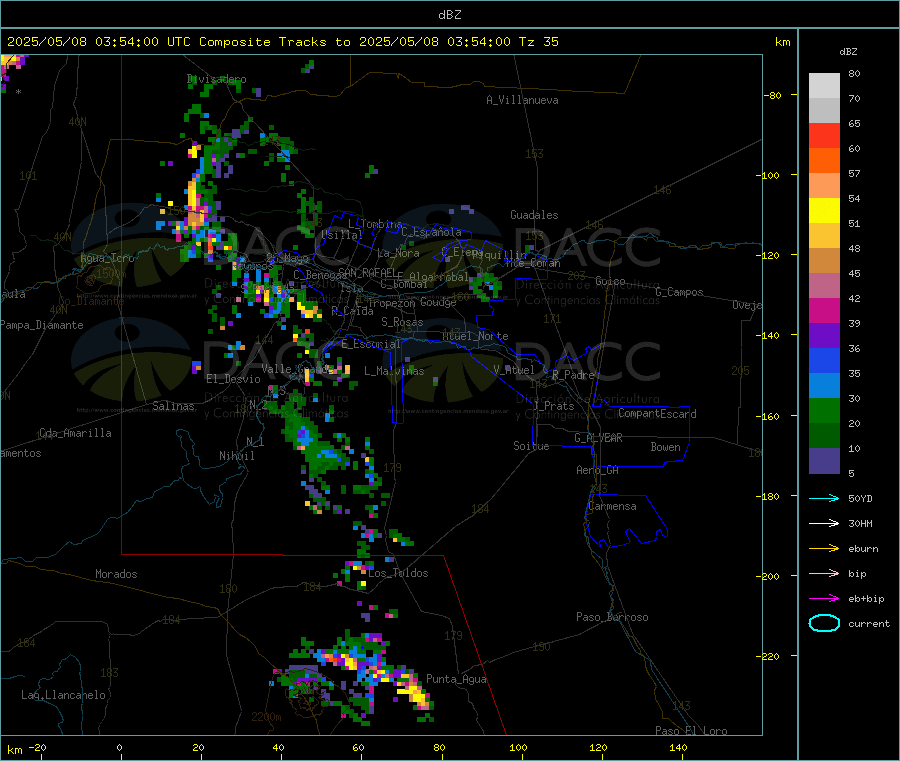Select the magenta 39 dBZ color swatch
900x761 pixels.
(824, 310)
